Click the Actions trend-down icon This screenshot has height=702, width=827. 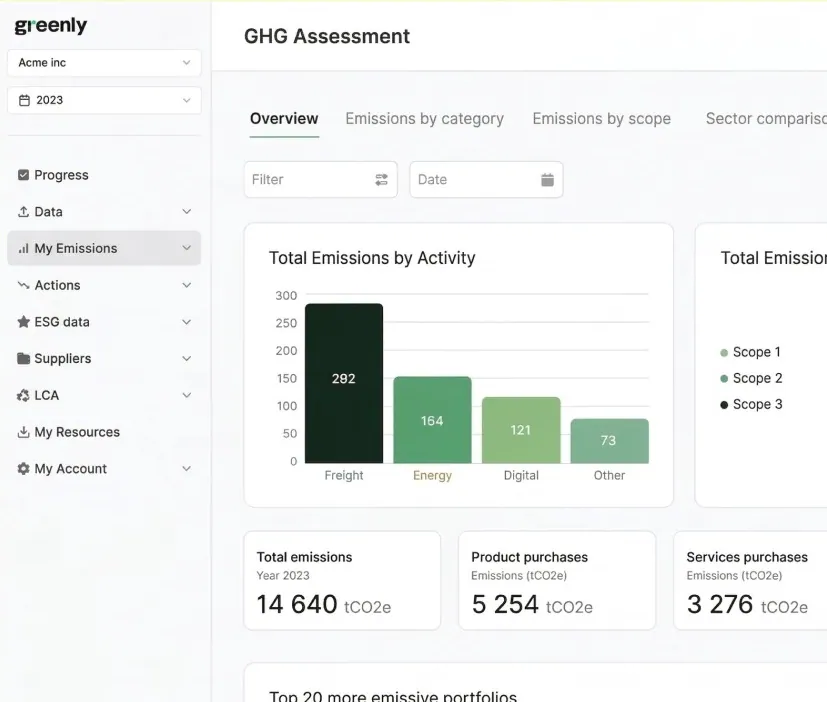click(23, 285)
